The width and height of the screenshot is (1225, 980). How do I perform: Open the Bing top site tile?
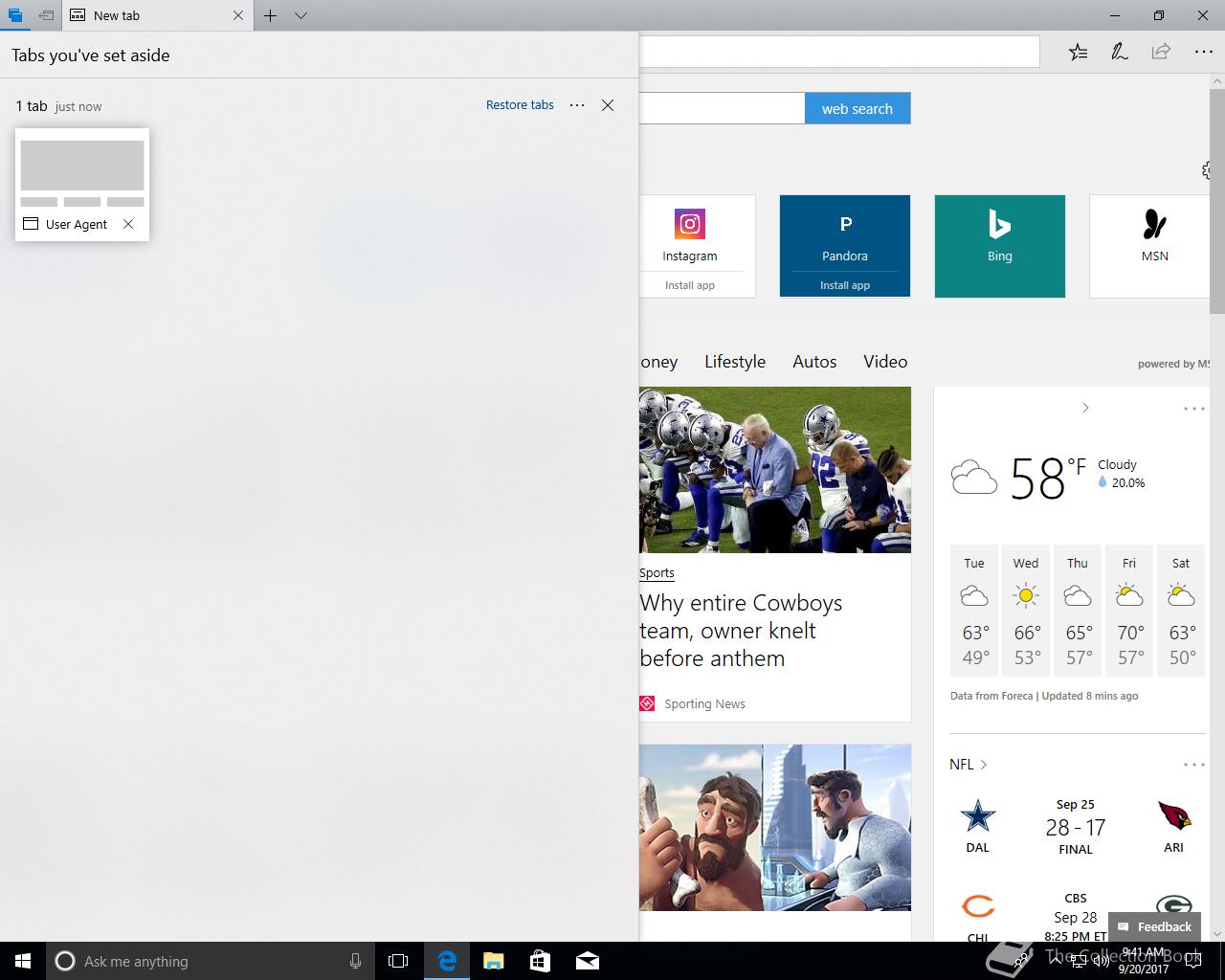[1000, 246]
